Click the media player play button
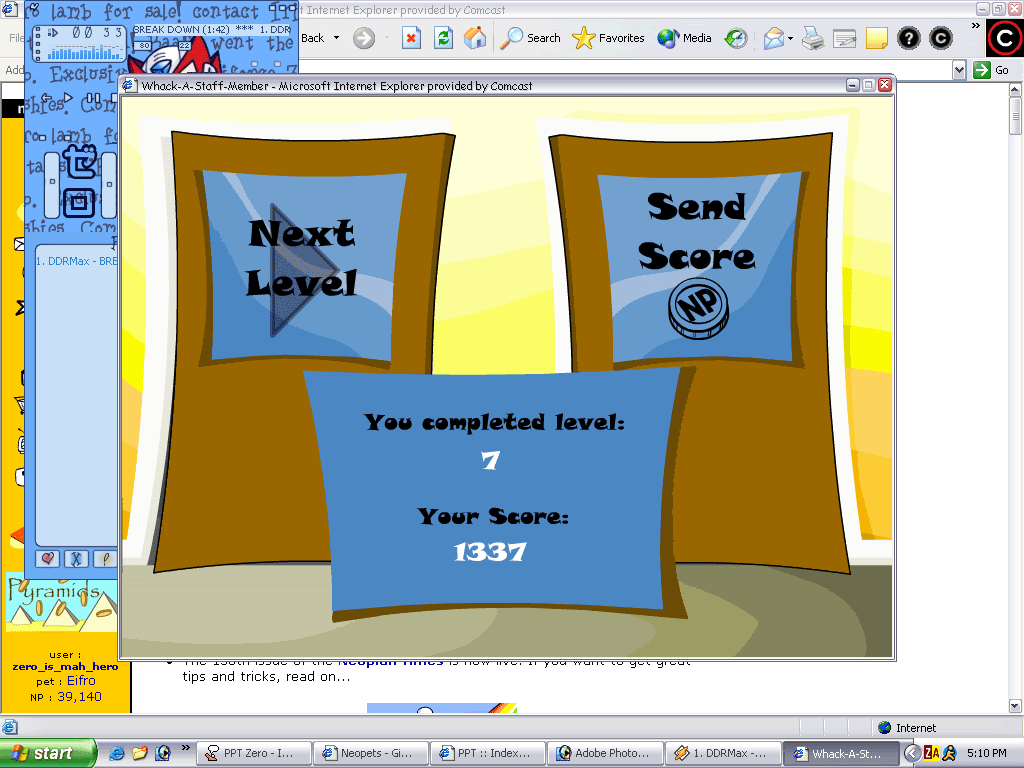The height and width of the screenshot is (768, 1024). tap(67, 99)
